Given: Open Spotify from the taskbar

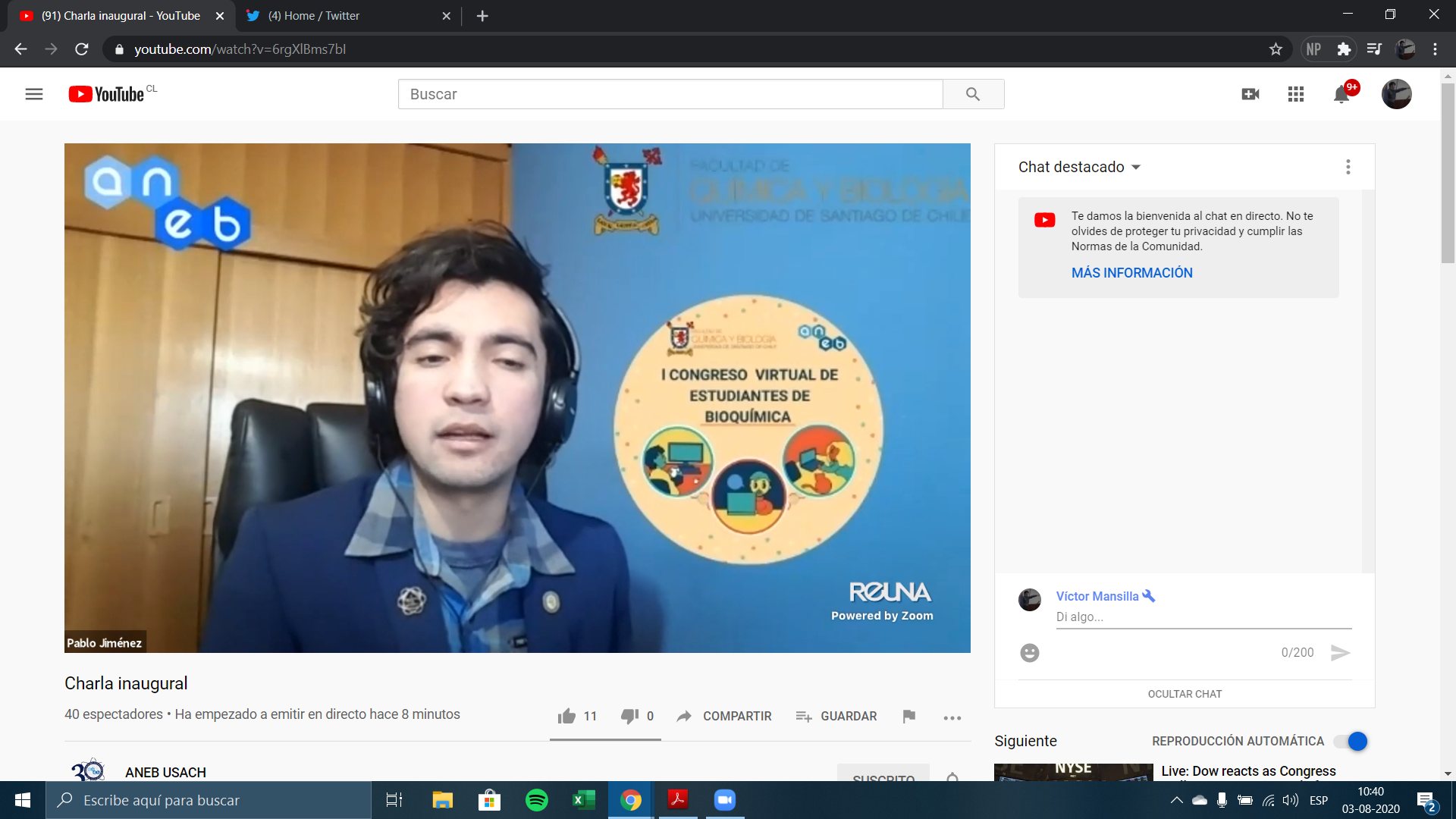Looking at the screenshot, I should tap(537, 800).
